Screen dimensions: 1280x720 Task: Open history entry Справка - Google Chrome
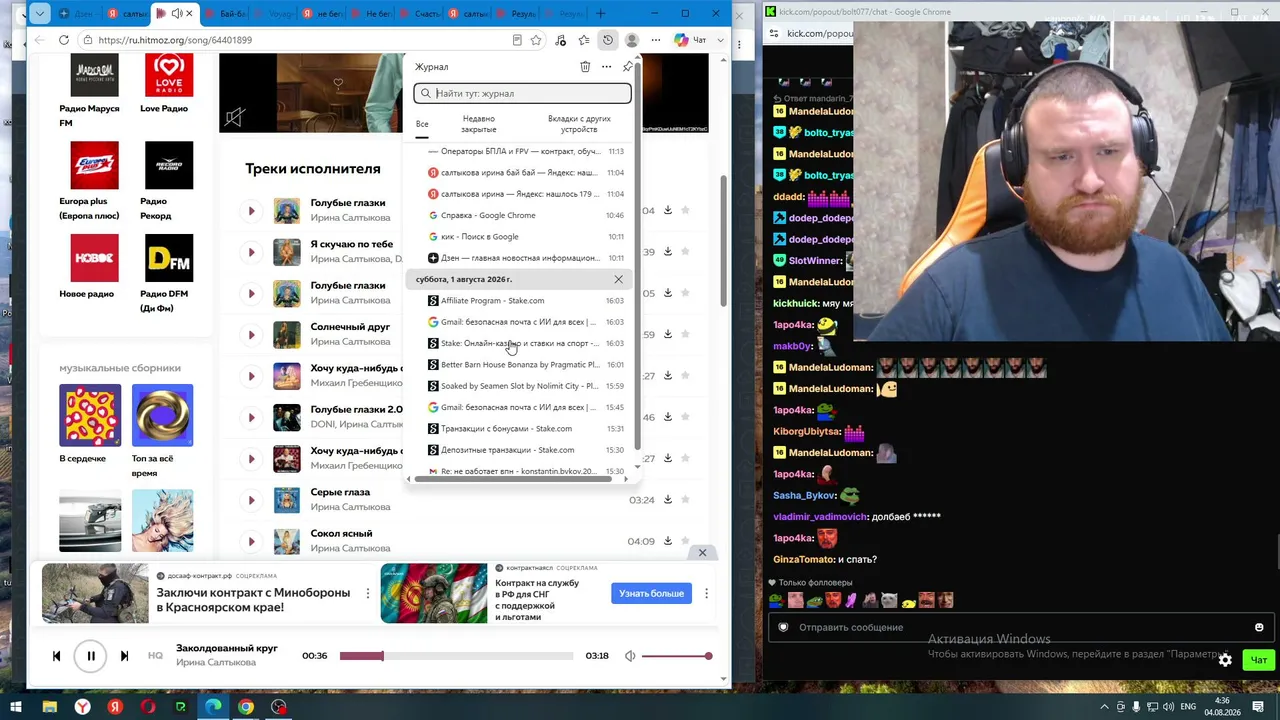point(526,215)
